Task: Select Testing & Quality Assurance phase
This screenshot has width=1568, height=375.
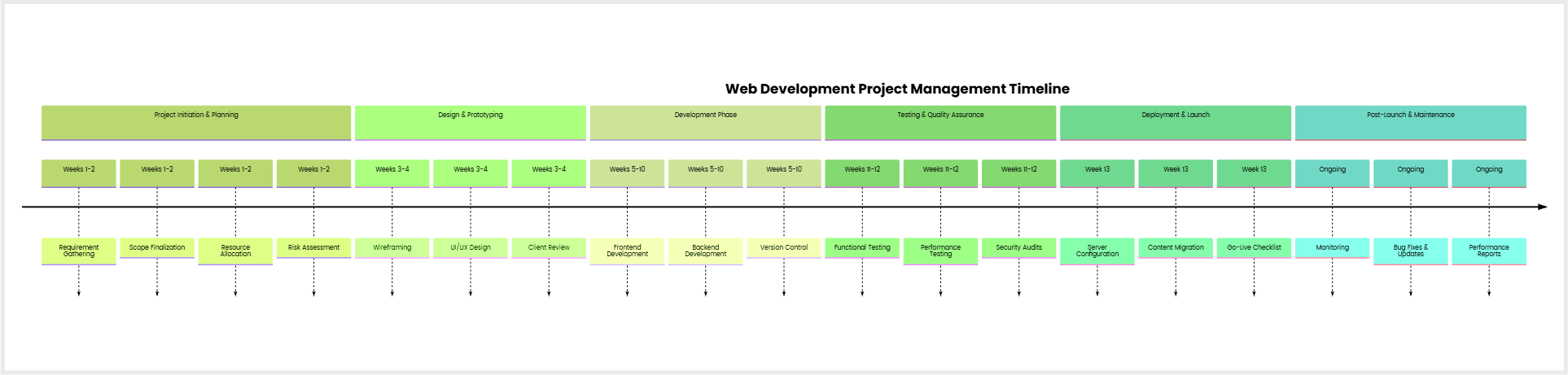Action: (x=940, y=122)
